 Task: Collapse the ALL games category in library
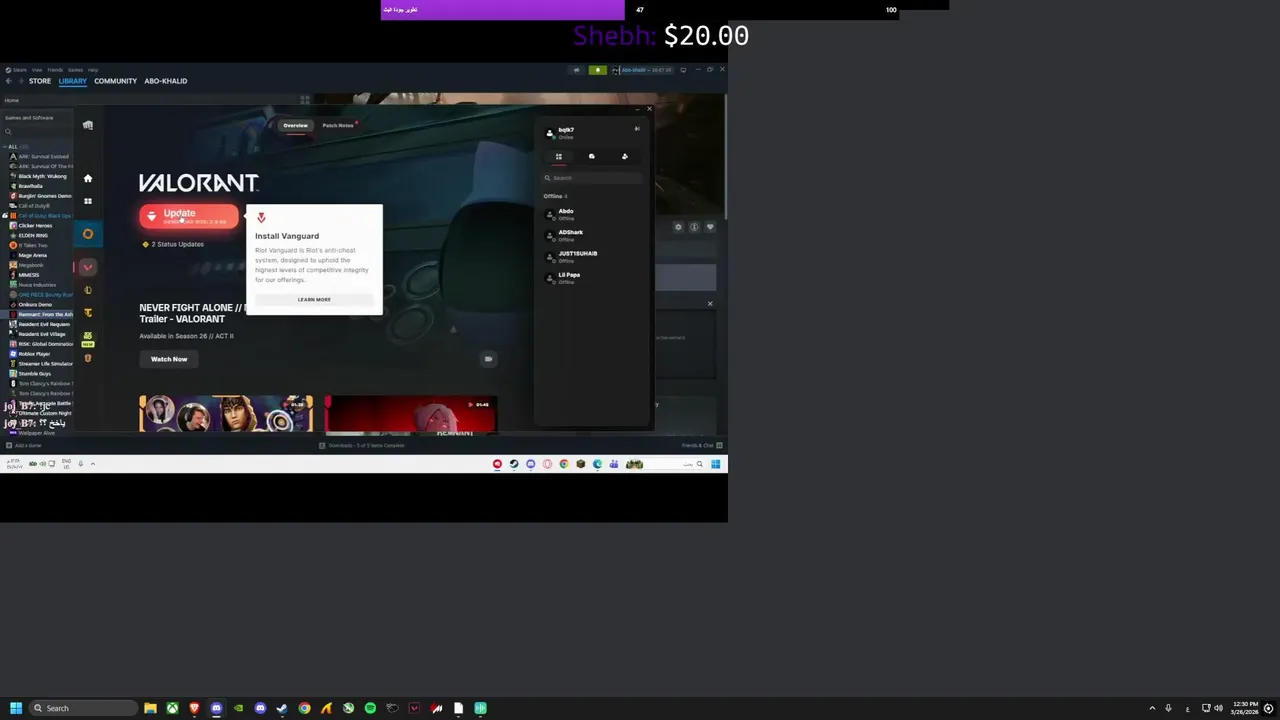[6, 147]
